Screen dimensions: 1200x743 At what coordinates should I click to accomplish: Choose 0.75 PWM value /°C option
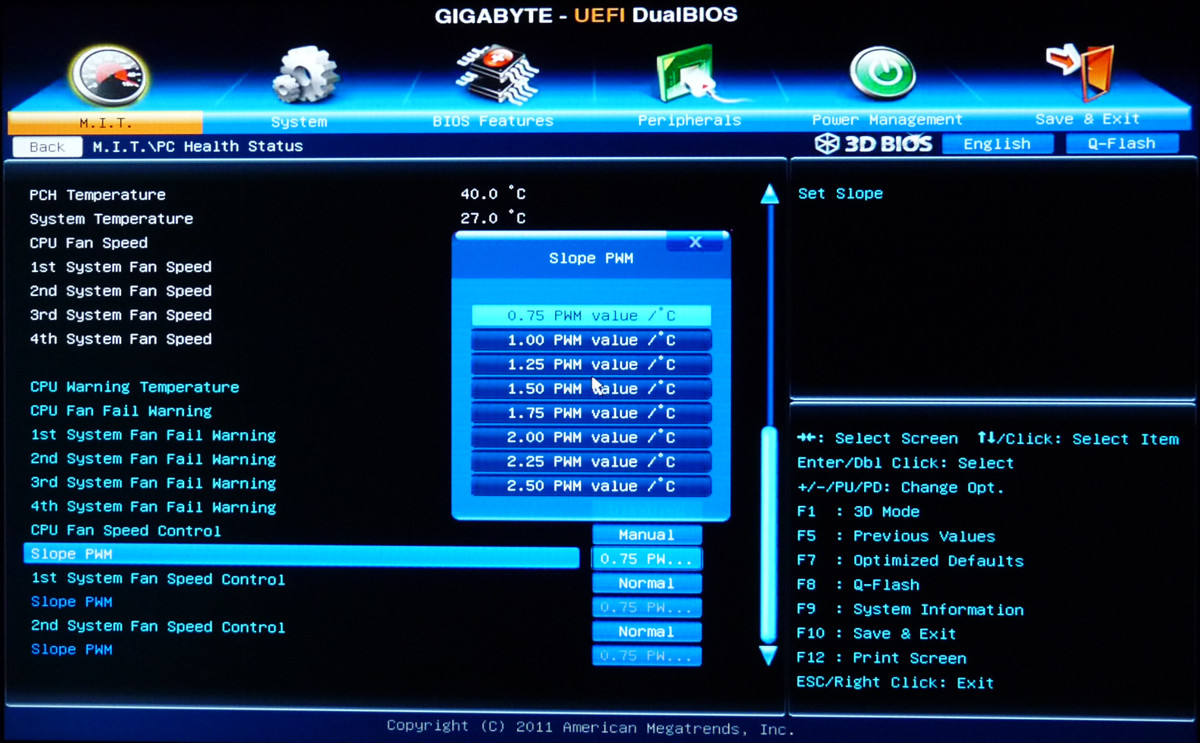pos(591,316)
